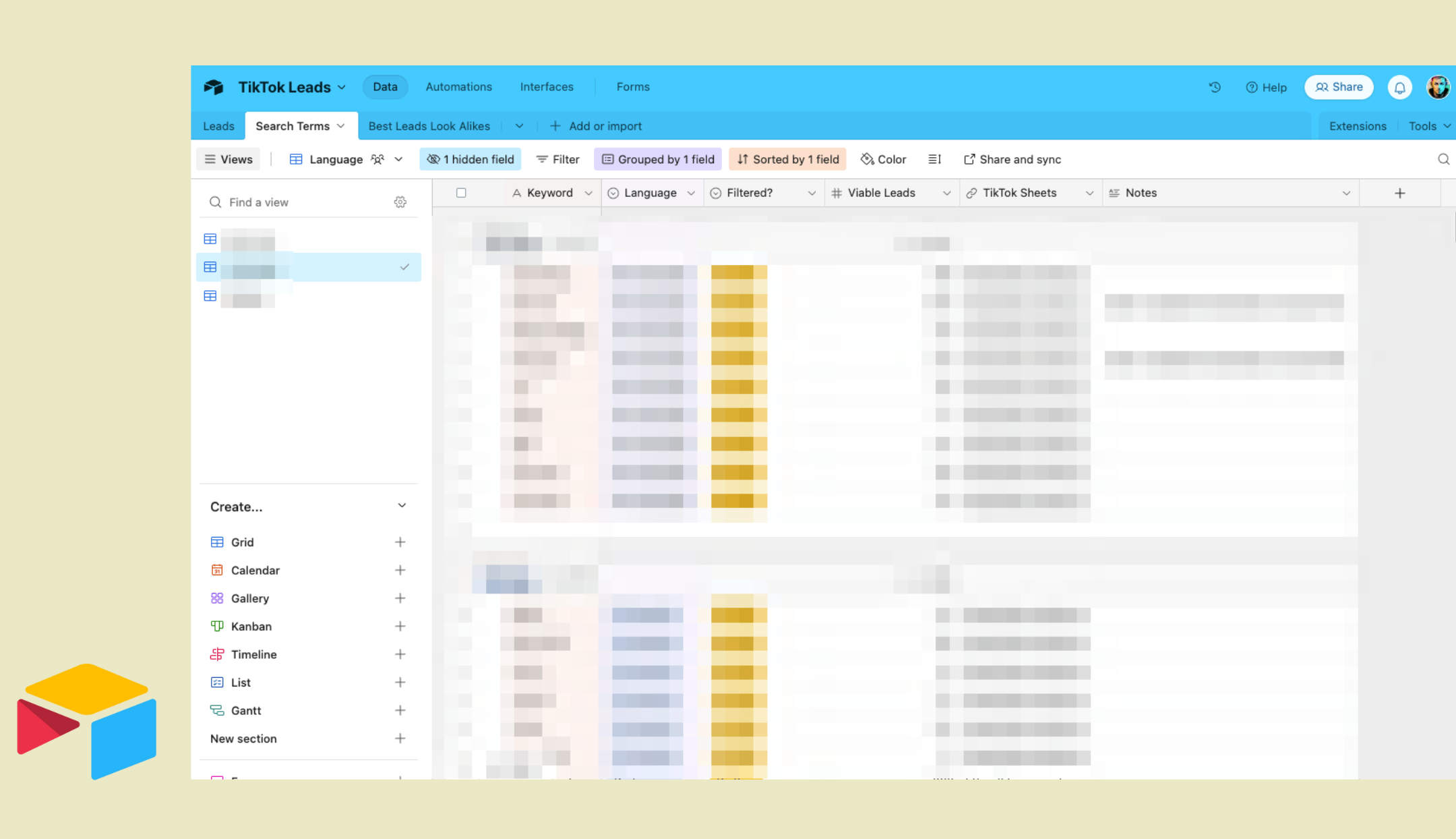
Task: Open base history clock icon
Action: pyautogui.click(x=1215, y=87)
